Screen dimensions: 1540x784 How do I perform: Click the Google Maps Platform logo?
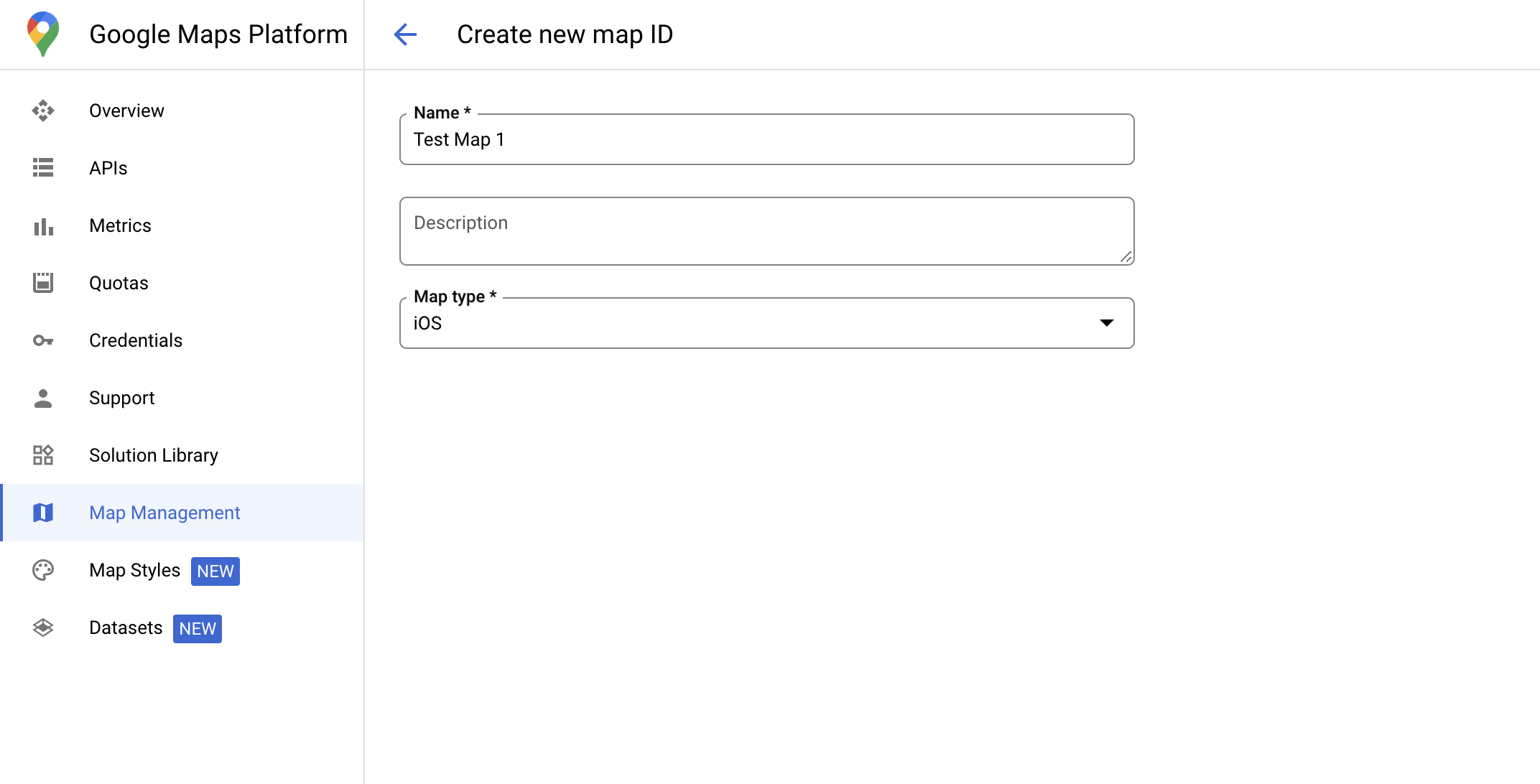40,34
